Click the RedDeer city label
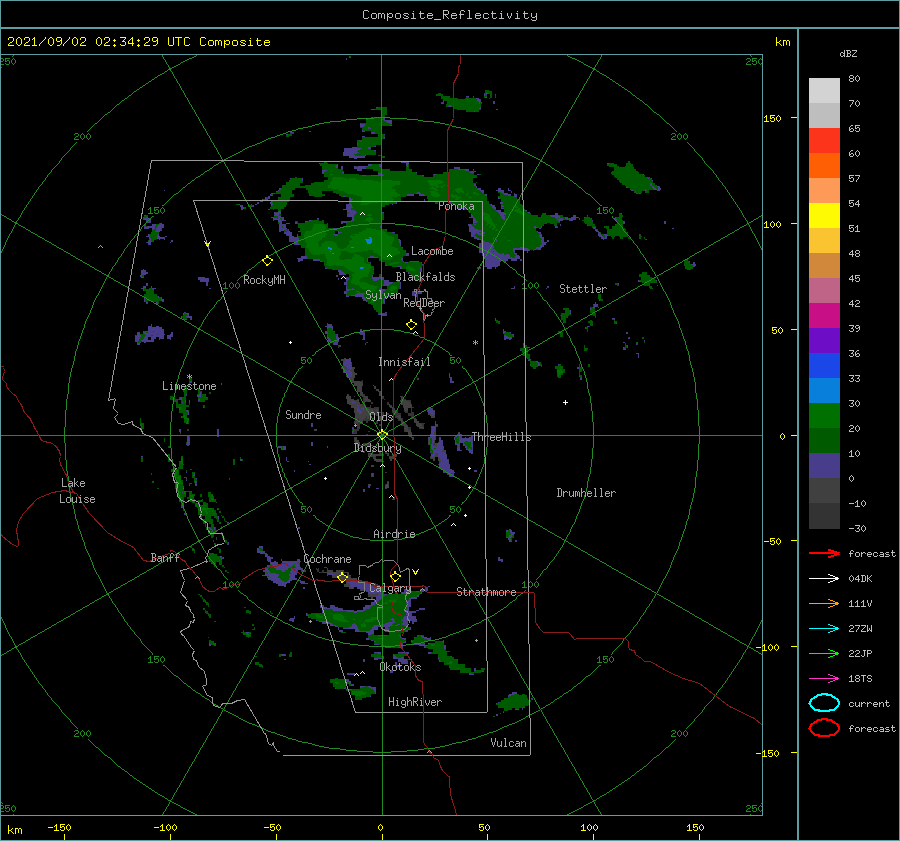This screenshot has height=841, width=900. pyautogui.click(x=424, y=303)
